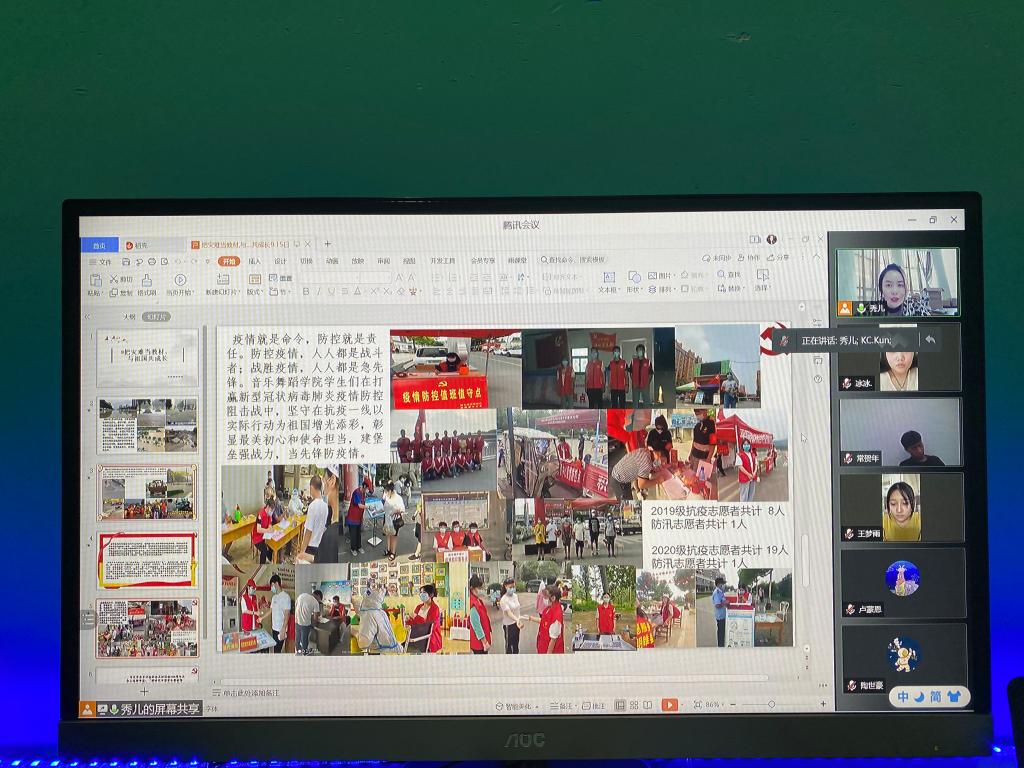Click 秀儿 participant video in Tencent Meeting
Image resolution: width=1024 pixels, height=768 pixels.
pyautogui.click(x=897, y=281)
